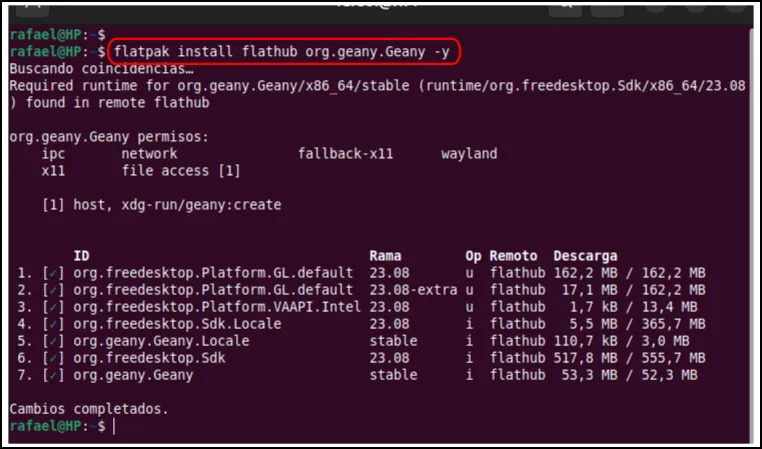The width and height of the screenshot is (762, 449).
Task: Click the 'ID' column header
Action: coord(81,256)
